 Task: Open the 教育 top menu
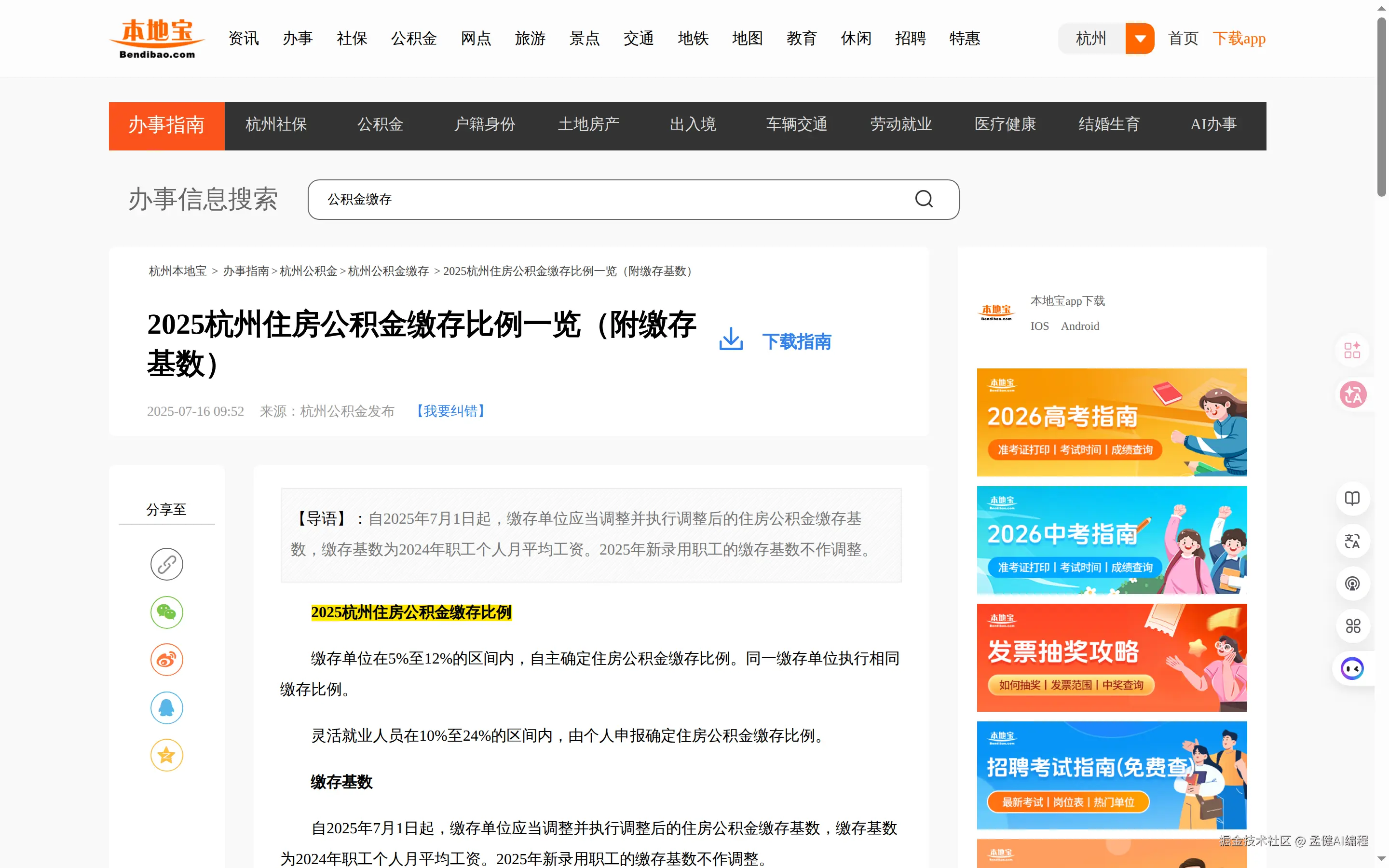pos(801,39)
